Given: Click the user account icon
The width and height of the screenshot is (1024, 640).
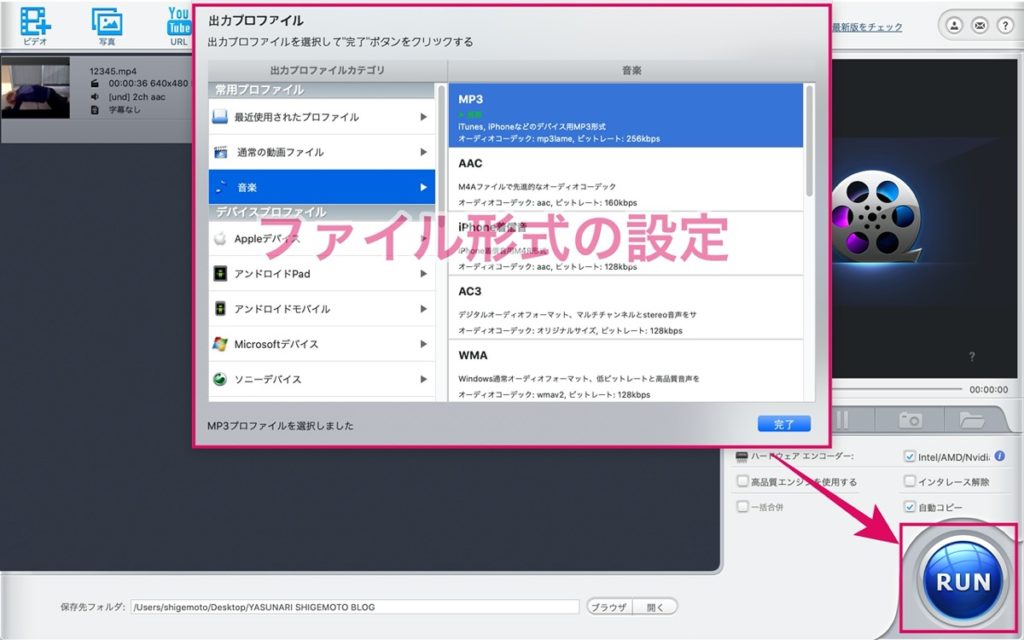Looking at the screenshot, I should (x=954, y=25).
